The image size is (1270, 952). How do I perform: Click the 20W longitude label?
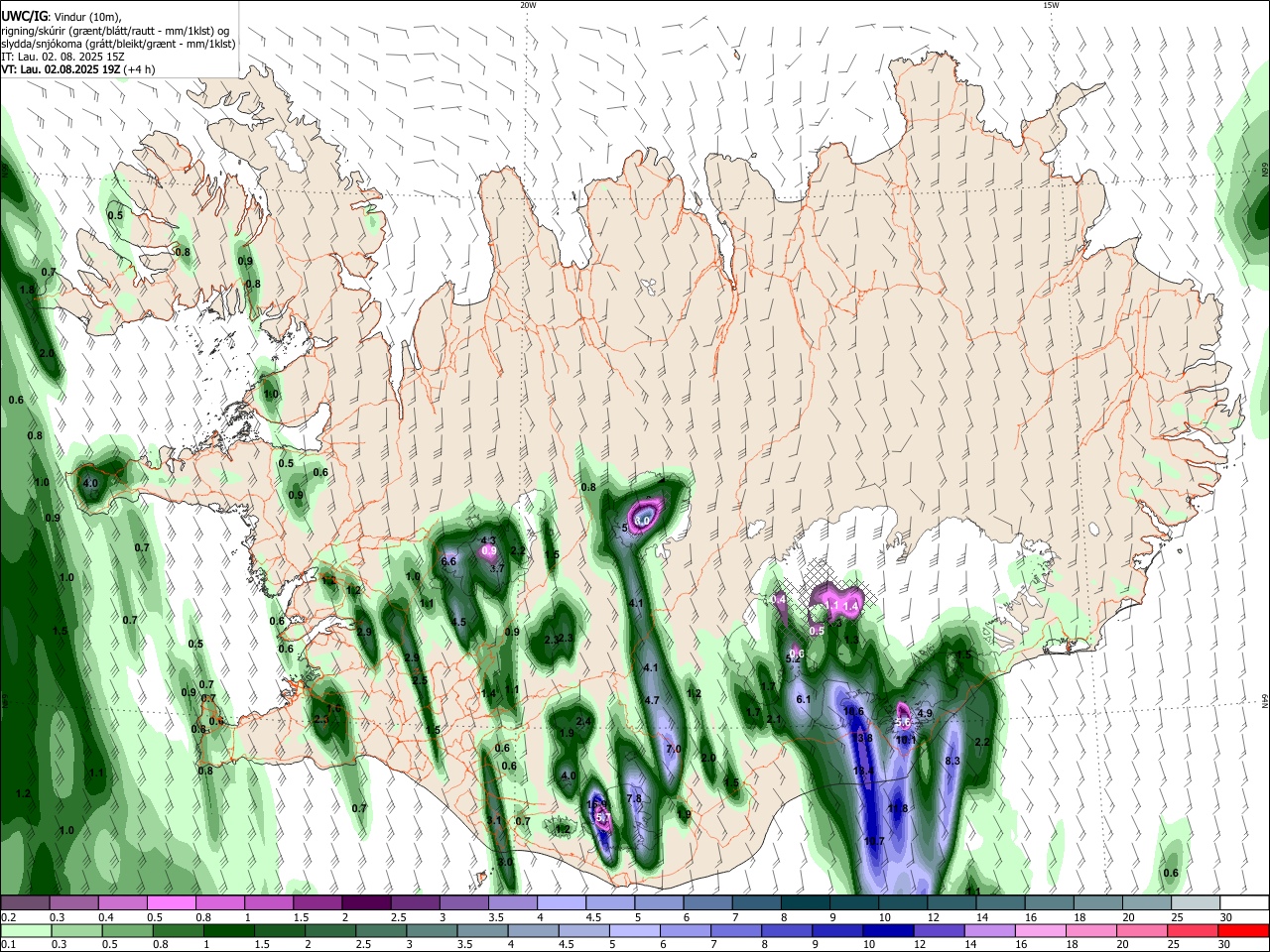[528, 5]
